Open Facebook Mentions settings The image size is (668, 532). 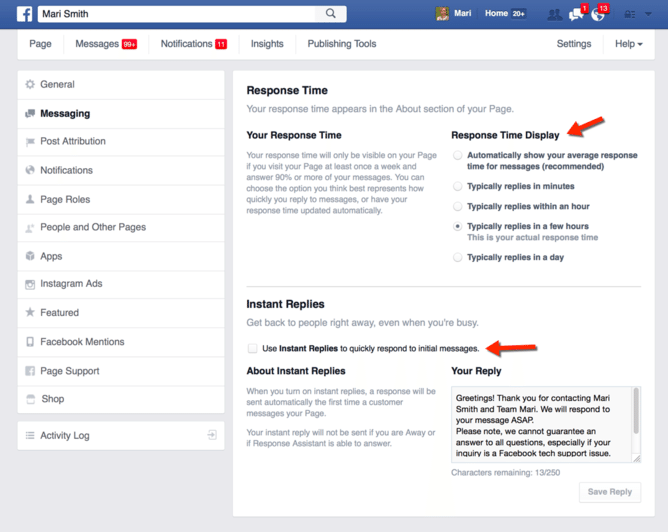(121, 342)
